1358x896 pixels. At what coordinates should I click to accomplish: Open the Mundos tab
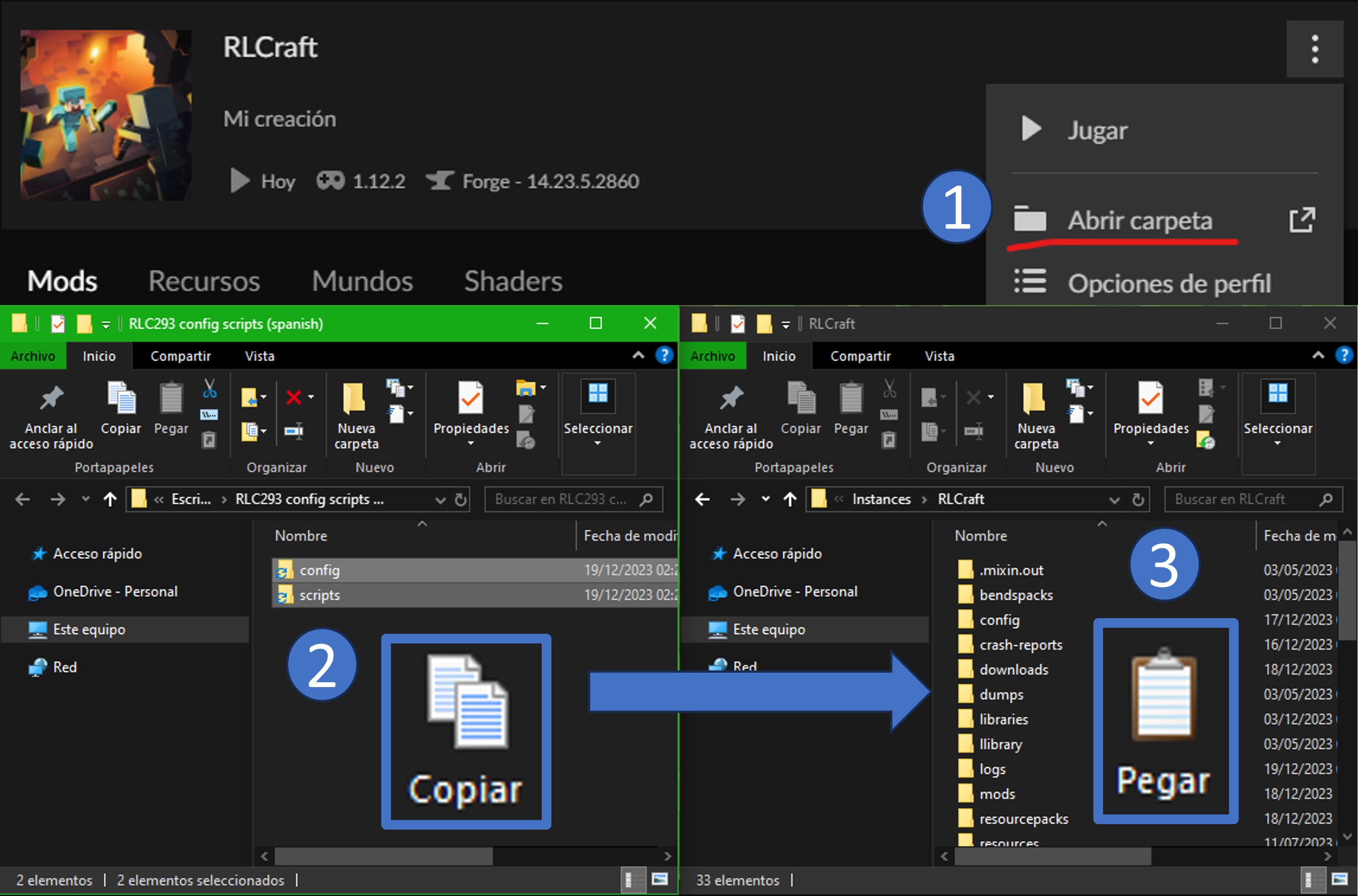[362, 281]
